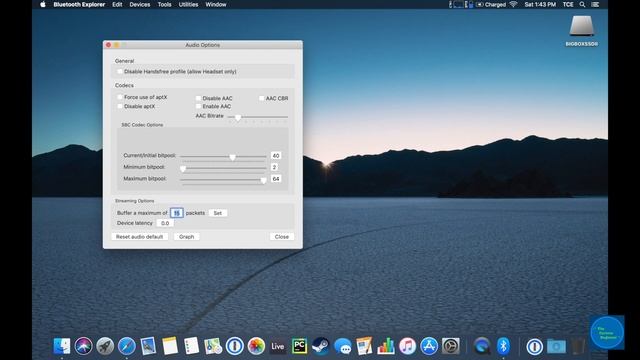Open System Preferences gear in dock
The image size is (640, 360).
point(451,346)
